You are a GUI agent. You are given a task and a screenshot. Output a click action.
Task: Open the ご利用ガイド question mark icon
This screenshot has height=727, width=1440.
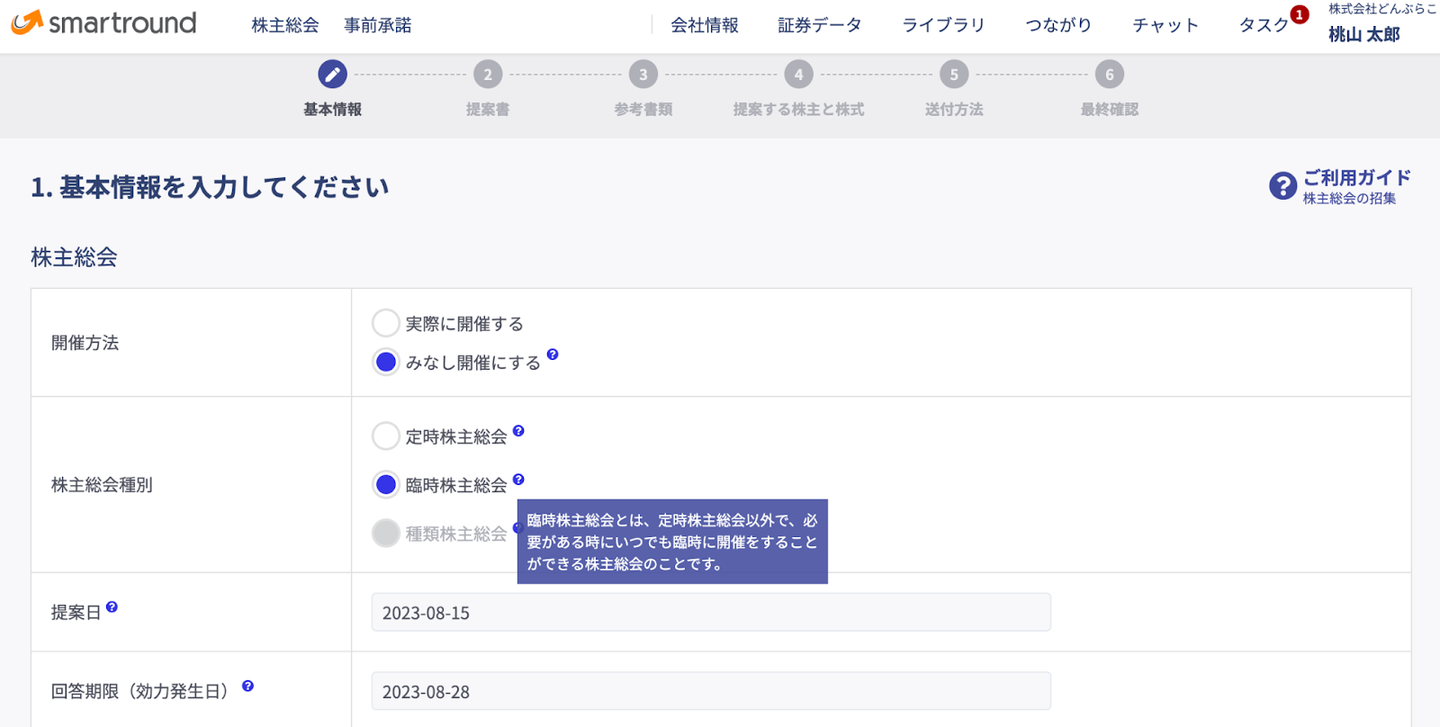click(x=1282, y=186)
